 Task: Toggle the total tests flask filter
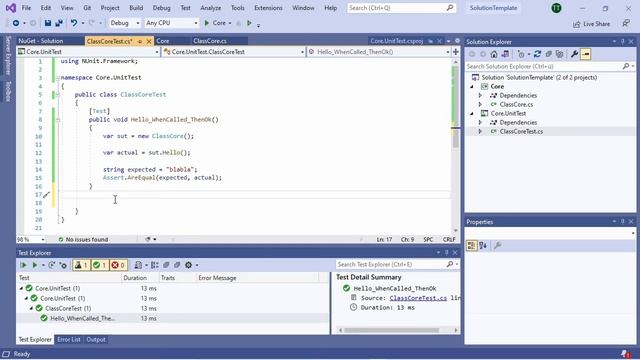pyautogui.click(x=81, y=265)
